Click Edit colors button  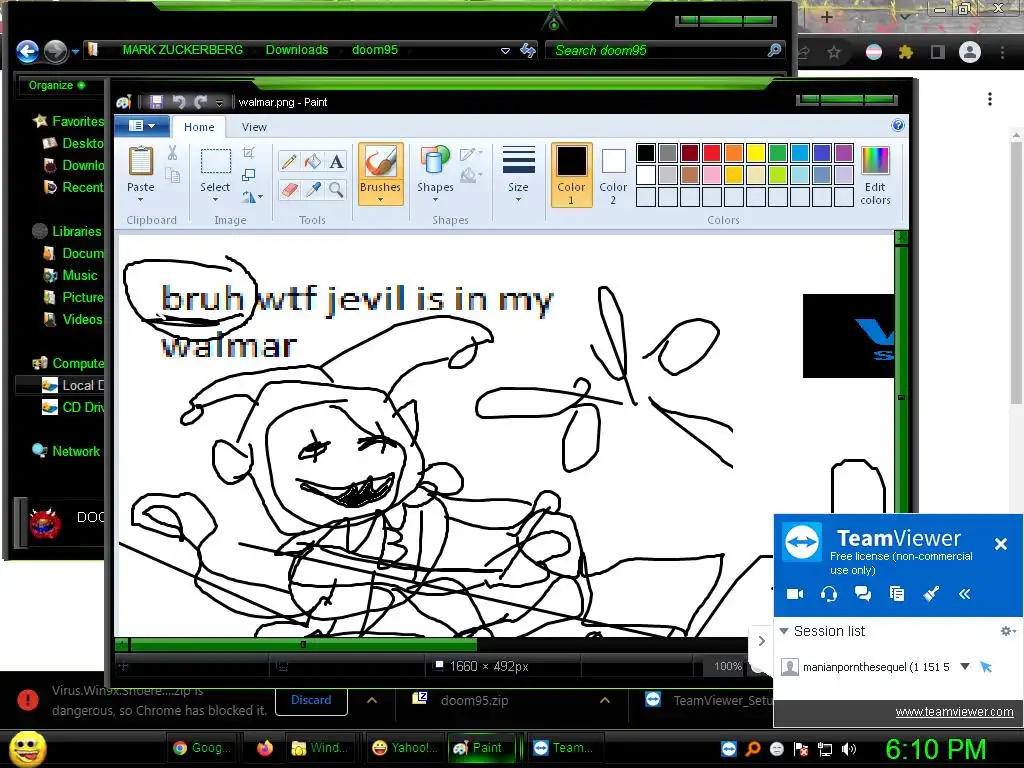(x=875, y=175)
